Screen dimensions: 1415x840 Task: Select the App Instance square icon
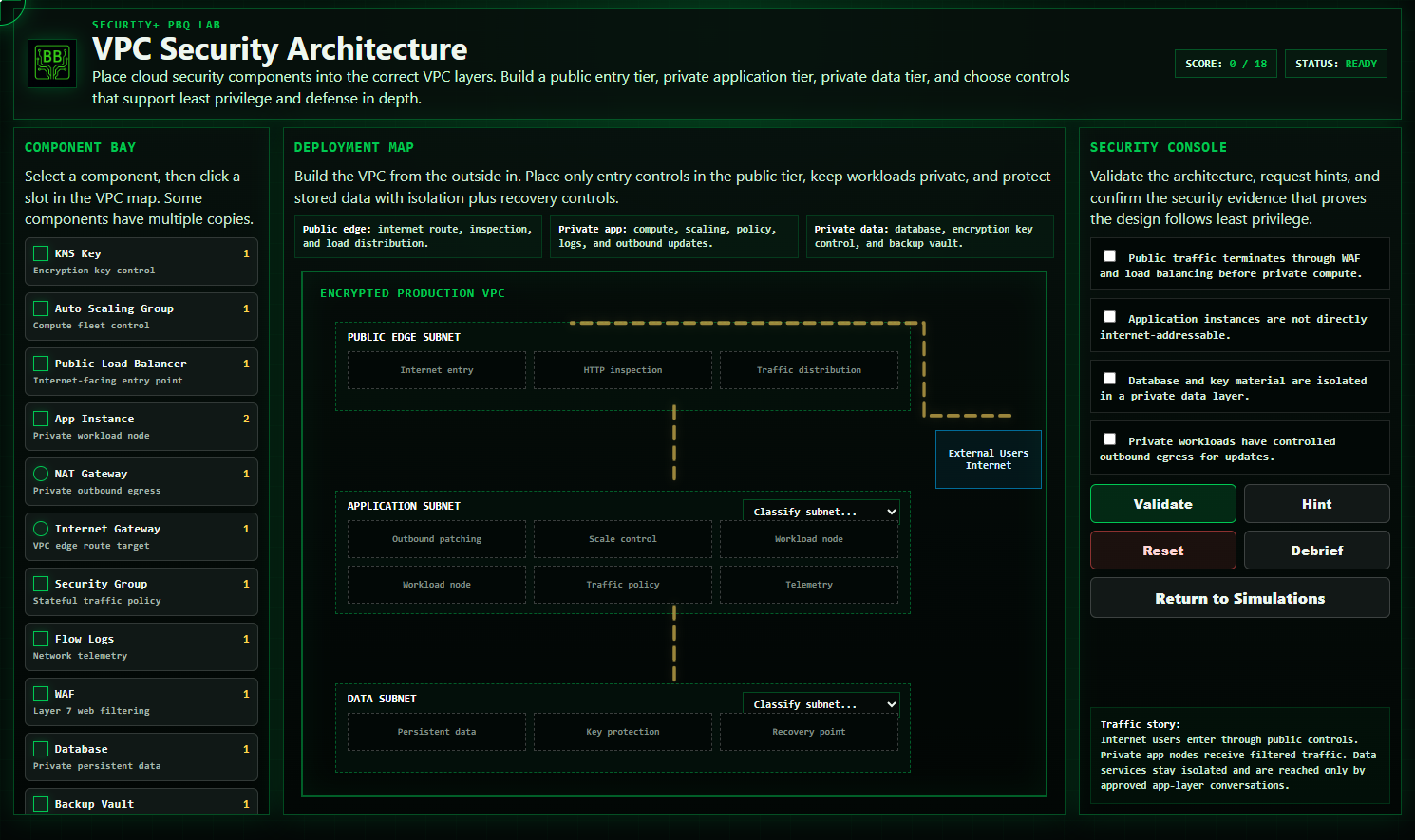(x=41, y=419)
